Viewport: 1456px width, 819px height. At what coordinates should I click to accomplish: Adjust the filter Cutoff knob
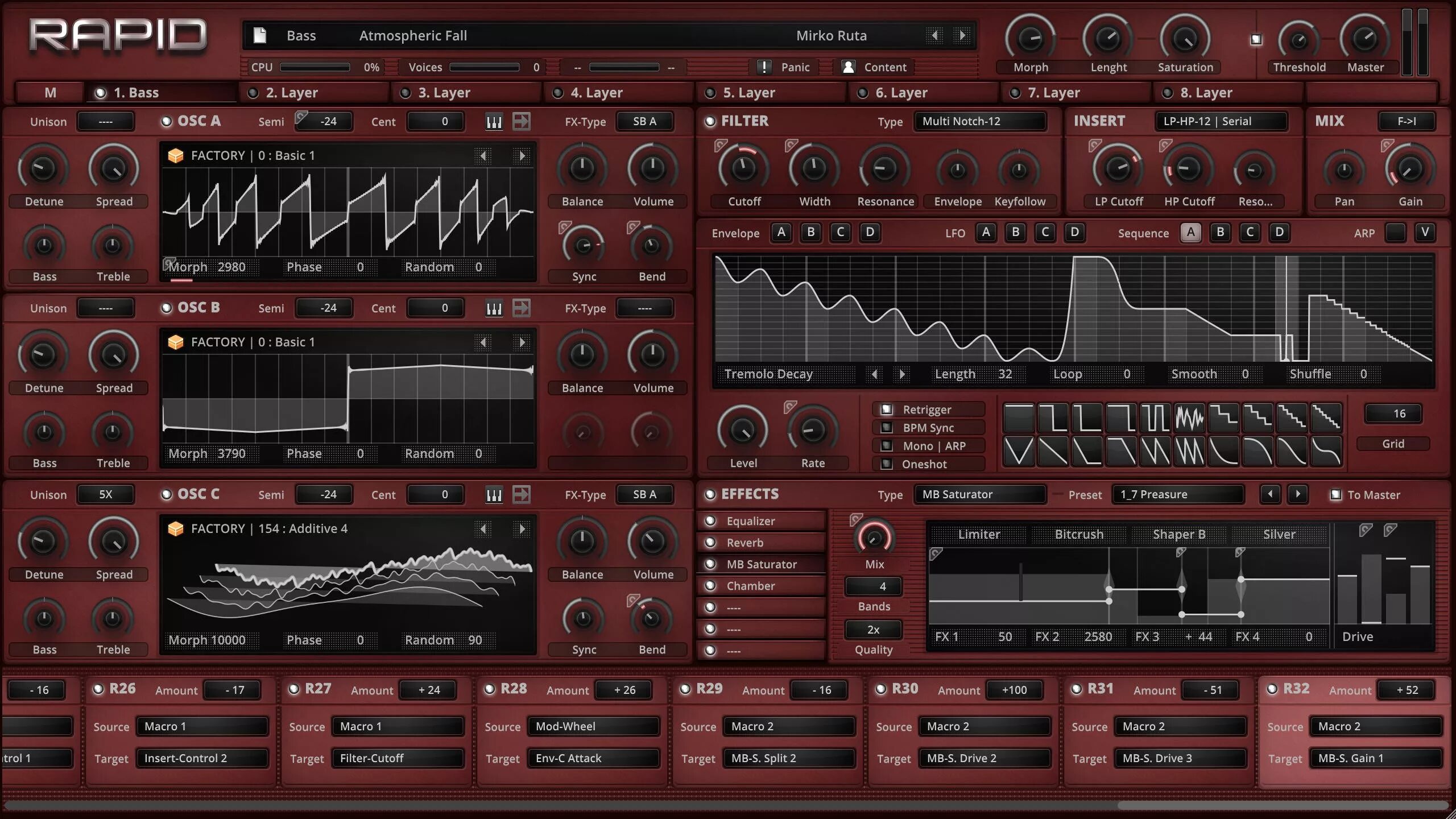point(743,168)
